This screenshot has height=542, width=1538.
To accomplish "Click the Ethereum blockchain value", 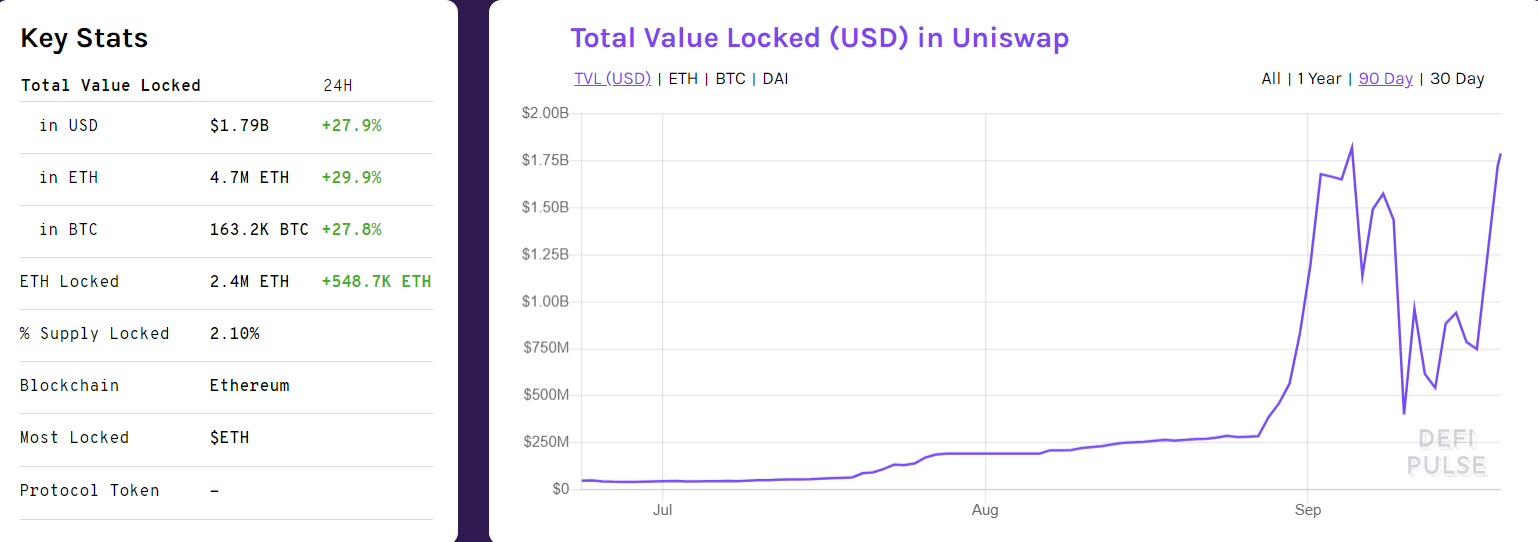I will 249,386.
